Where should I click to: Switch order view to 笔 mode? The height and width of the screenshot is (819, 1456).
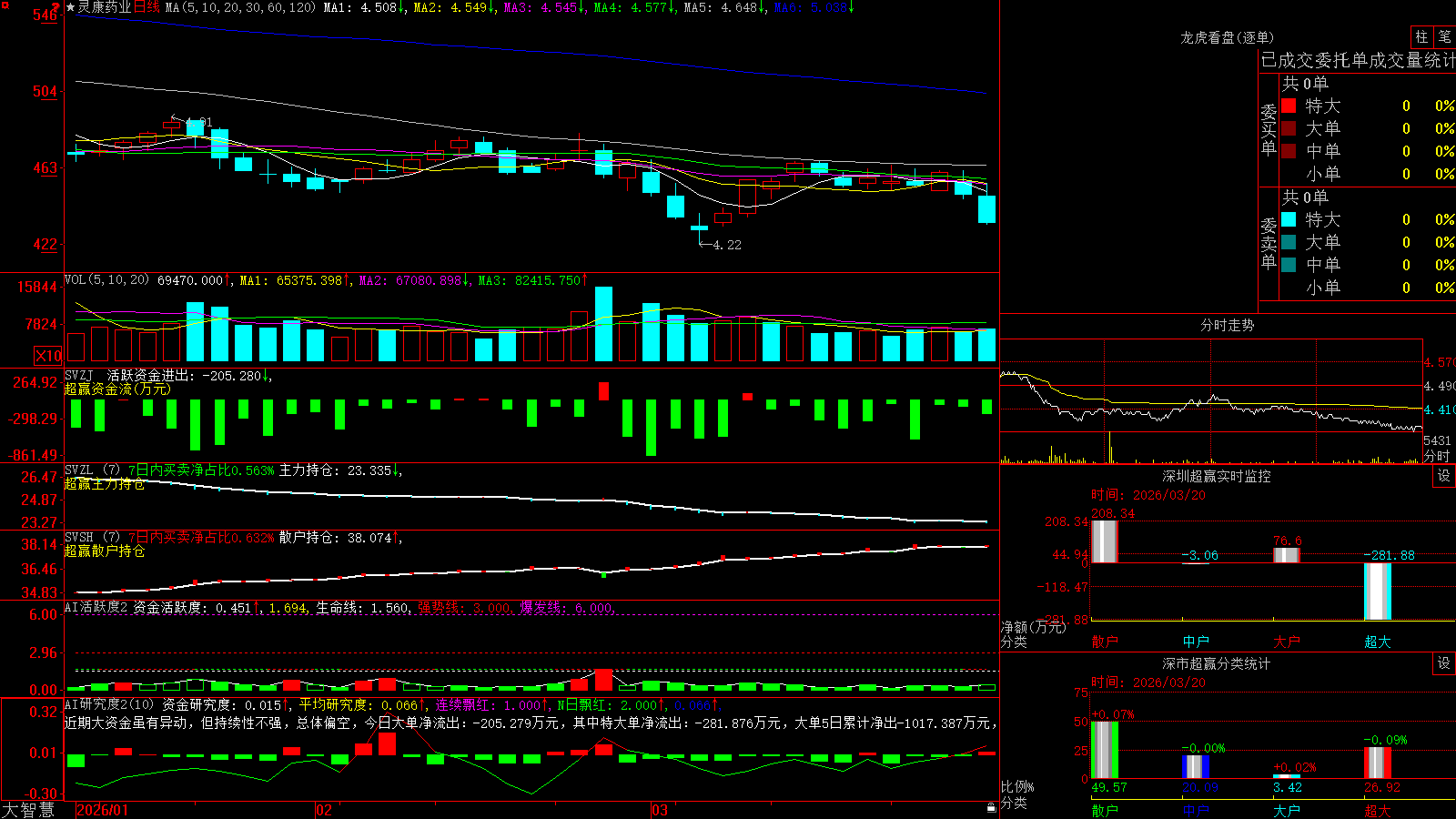[x=1444, y=37]
